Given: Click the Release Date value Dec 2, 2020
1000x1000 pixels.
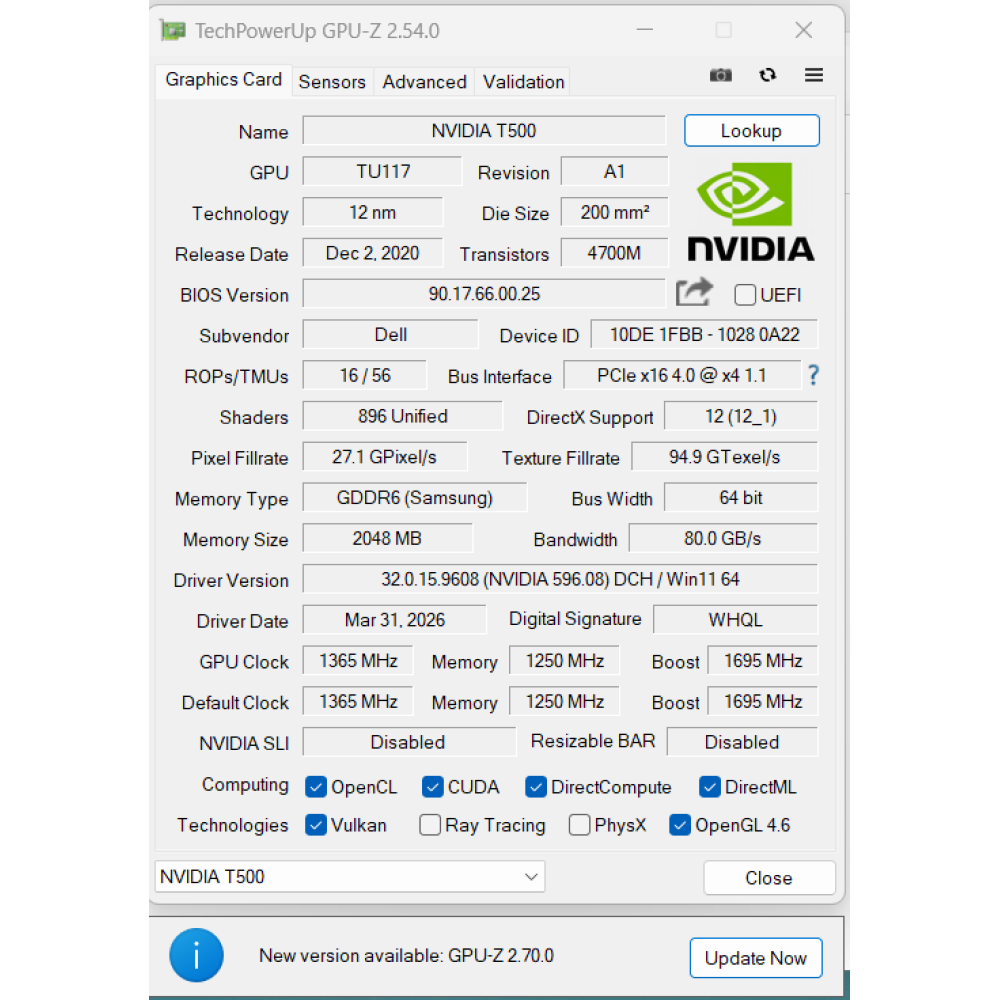Looking at the screenshot, I should point(372,253).
